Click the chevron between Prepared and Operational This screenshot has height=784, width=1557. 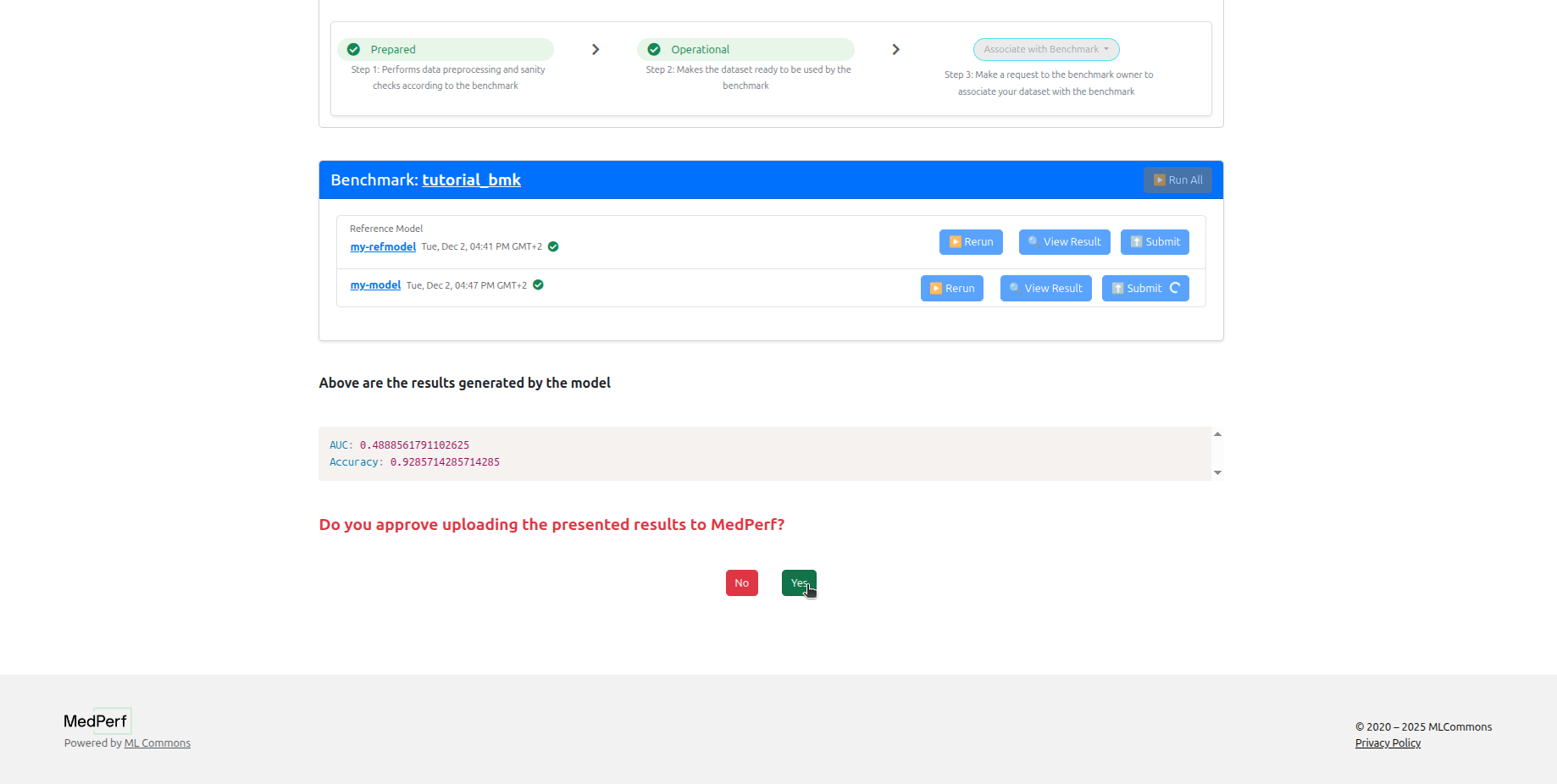(596, 50)
